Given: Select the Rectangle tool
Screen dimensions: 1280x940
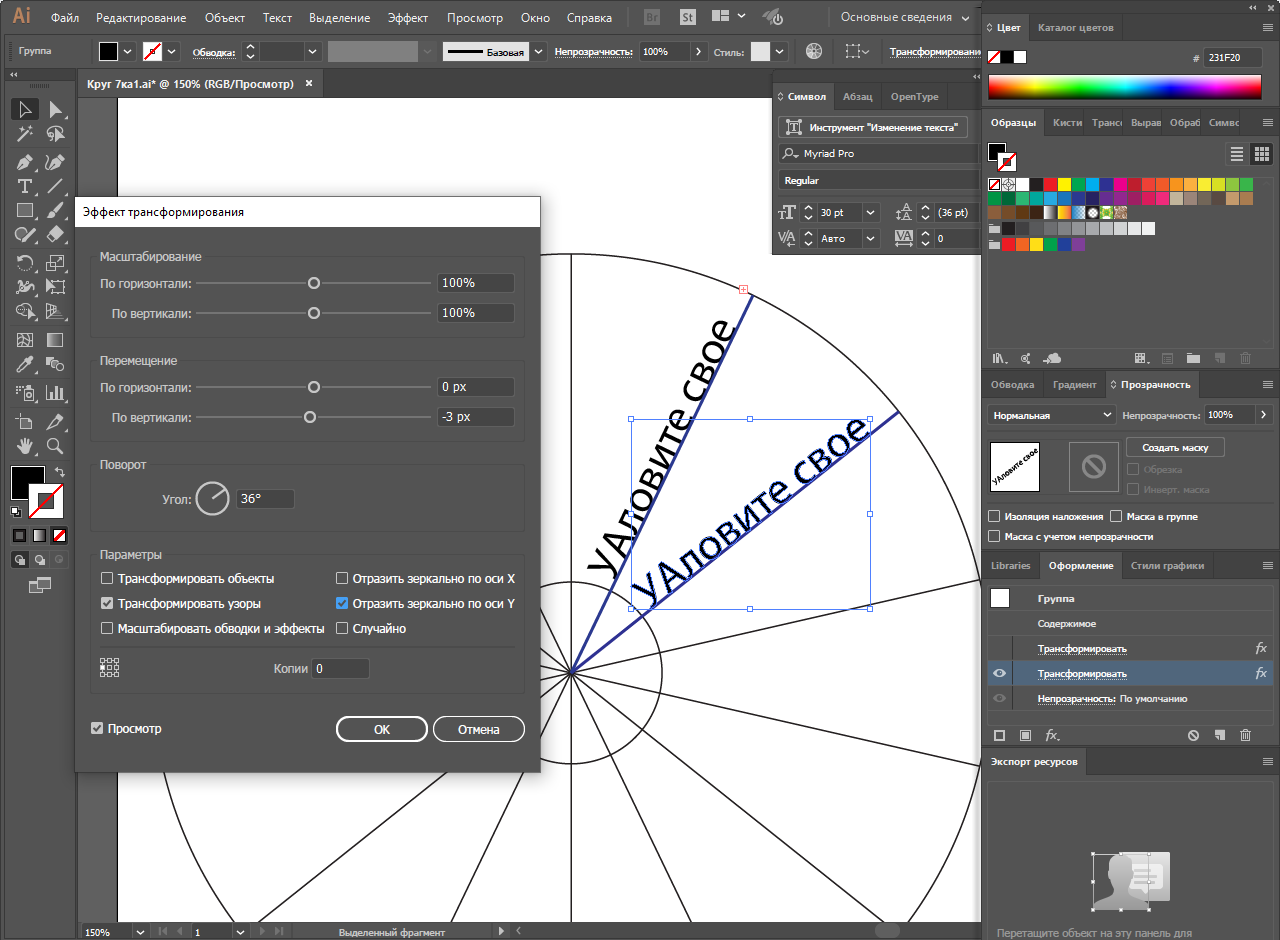Looking at the screenshot, I should tap(25, 211).
